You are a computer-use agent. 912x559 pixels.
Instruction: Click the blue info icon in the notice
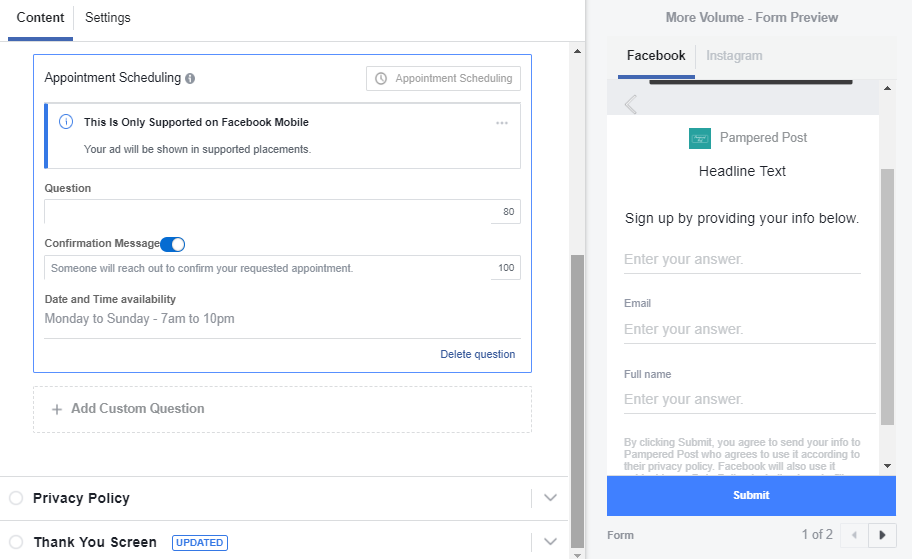(66, 122)
